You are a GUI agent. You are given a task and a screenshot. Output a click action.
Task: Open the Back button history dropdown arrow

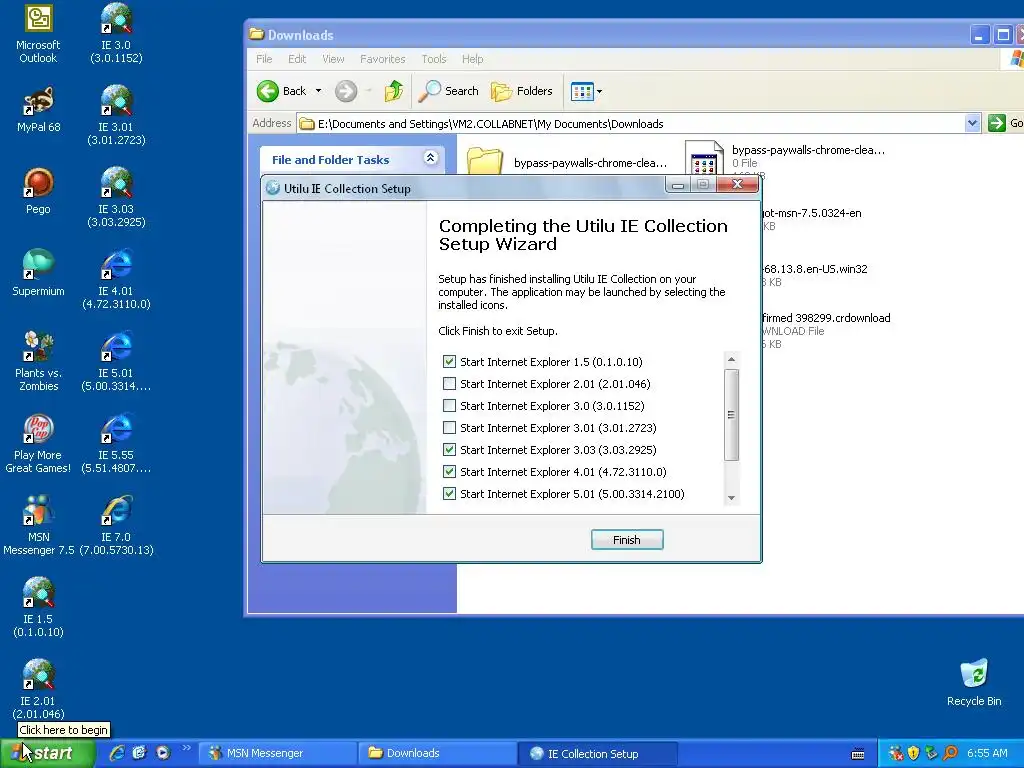pyautogui.click(x=319, y=91)
